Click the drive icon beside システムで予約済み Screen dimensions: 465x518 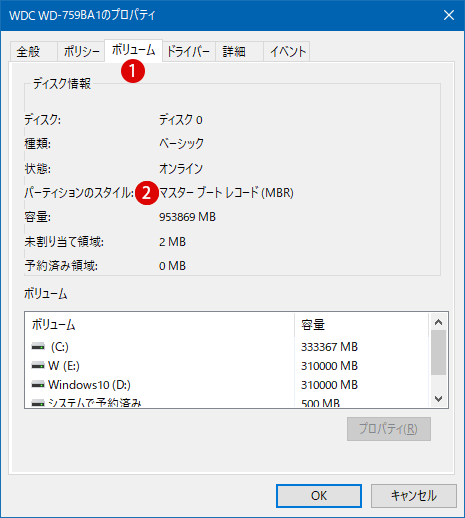pyautogui.click(x=38, y=403)
